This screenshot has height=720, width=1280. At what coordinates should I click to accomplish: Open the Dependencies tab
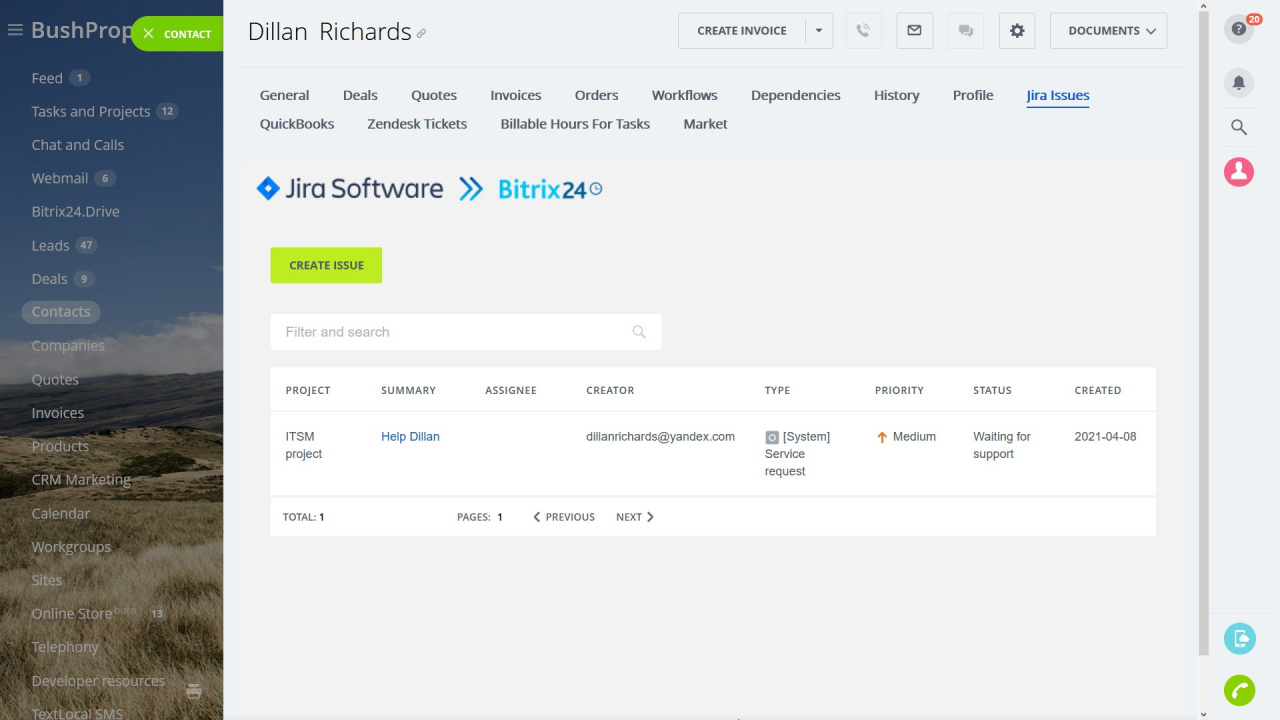tap(796, 95)
